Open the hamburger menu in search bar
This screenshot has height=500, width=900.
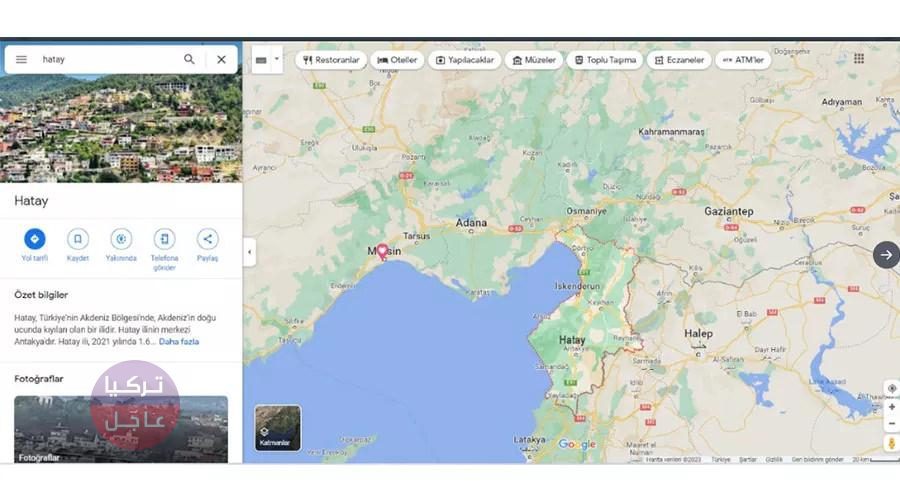click(21, 59)
